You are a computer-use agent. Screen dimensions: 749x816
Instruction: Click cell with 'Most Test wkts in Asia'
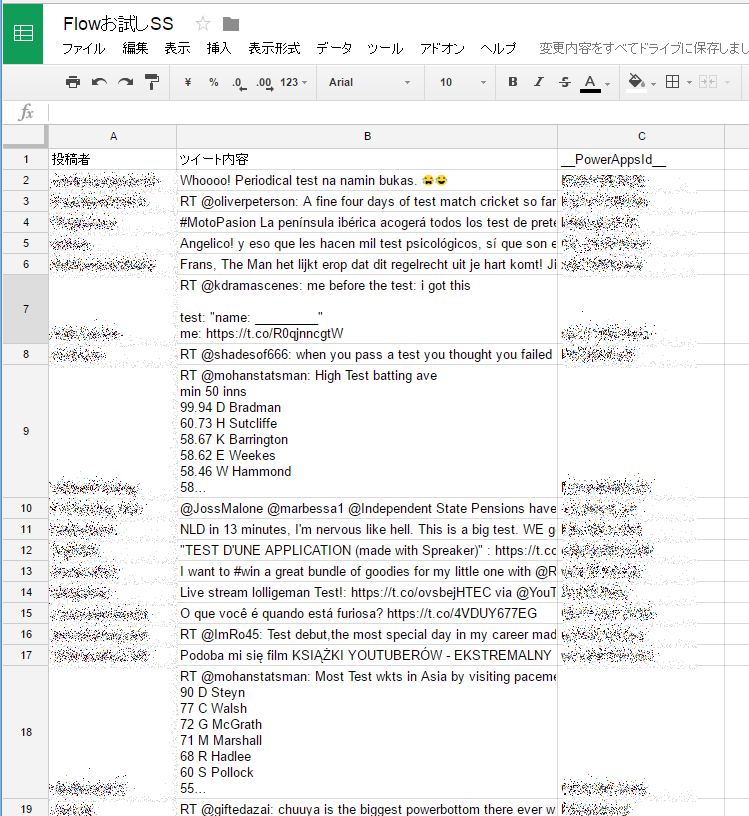click(367, 732)
